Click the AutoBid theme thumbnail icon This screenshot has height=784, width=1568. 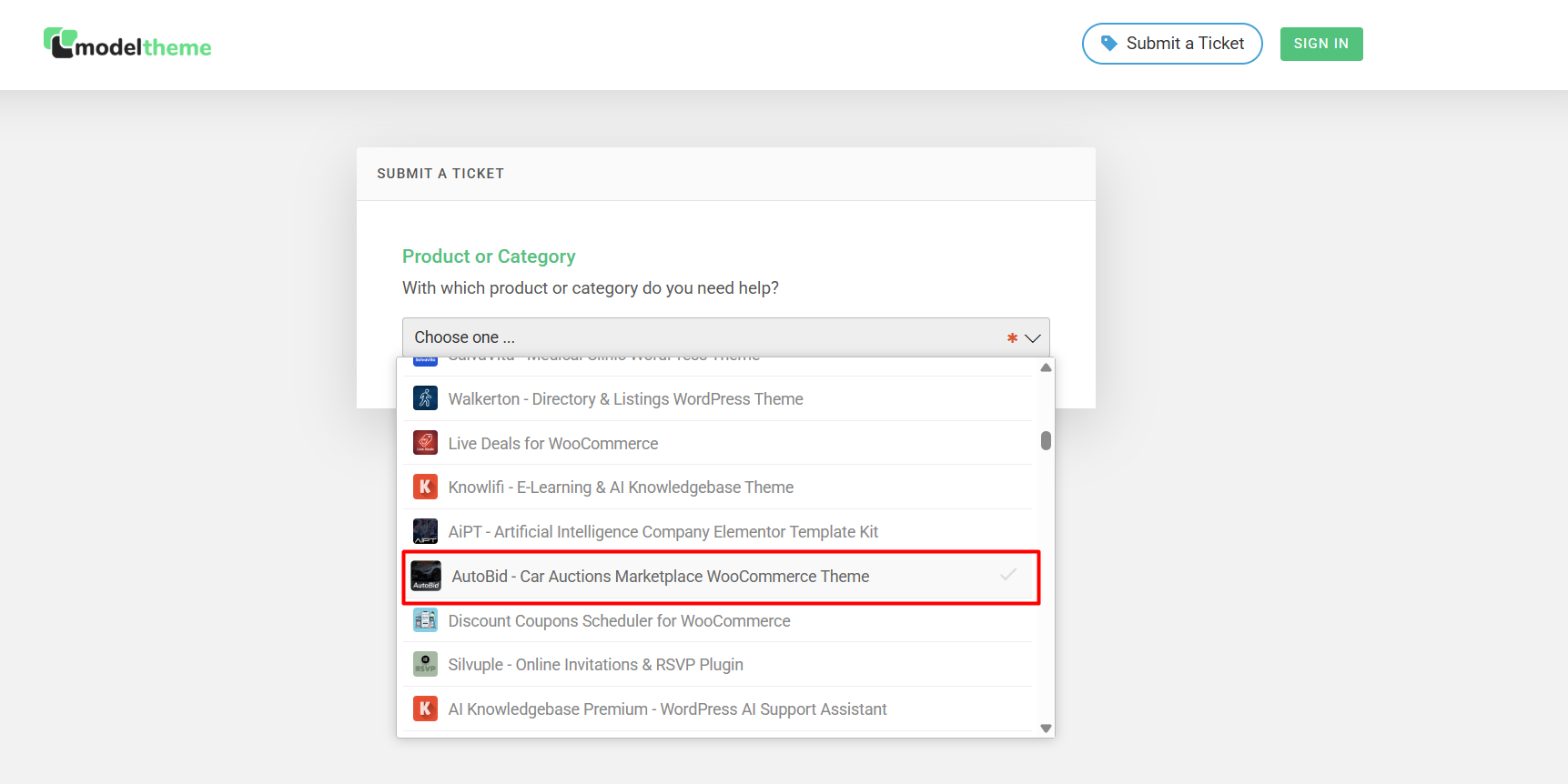point(426,576)
